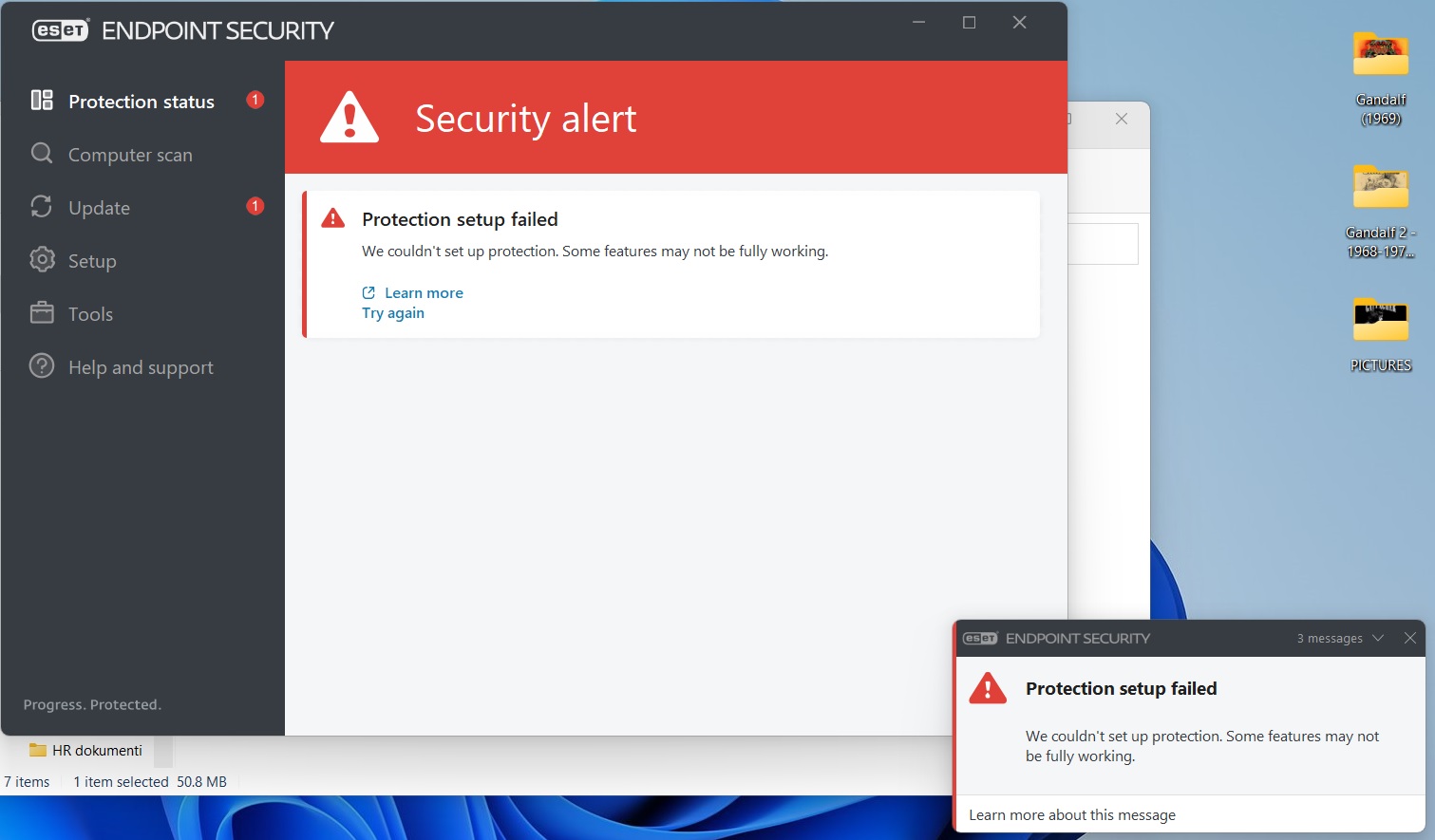Image resolution: width=1435 pixels, height=840 pixels.
Task: Click ESET logo in notification header
Action: pos(980,639)
